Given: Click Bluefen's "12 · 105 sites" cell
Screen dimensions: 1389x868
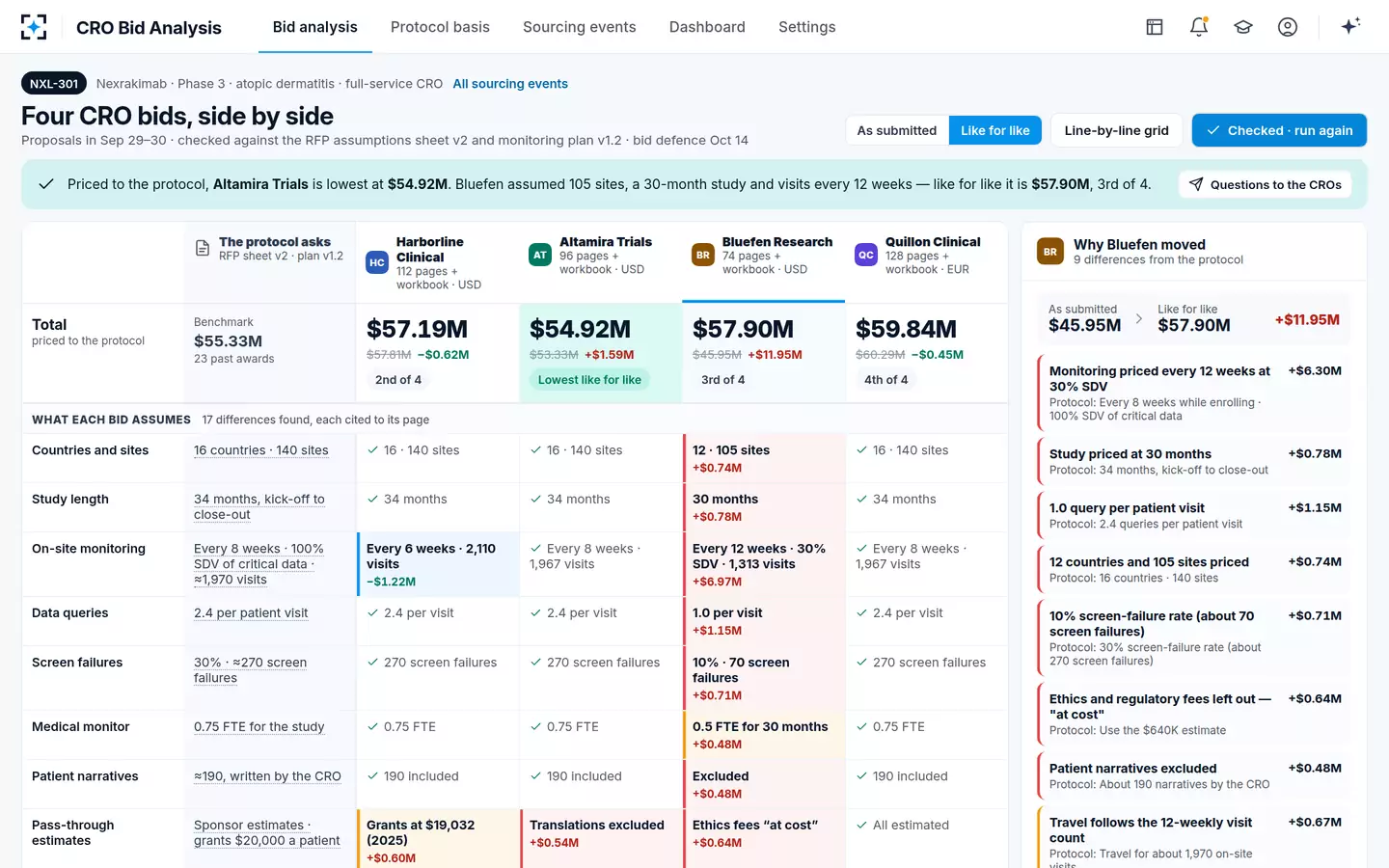Looking at the screenshot, I should coord(764,458).
